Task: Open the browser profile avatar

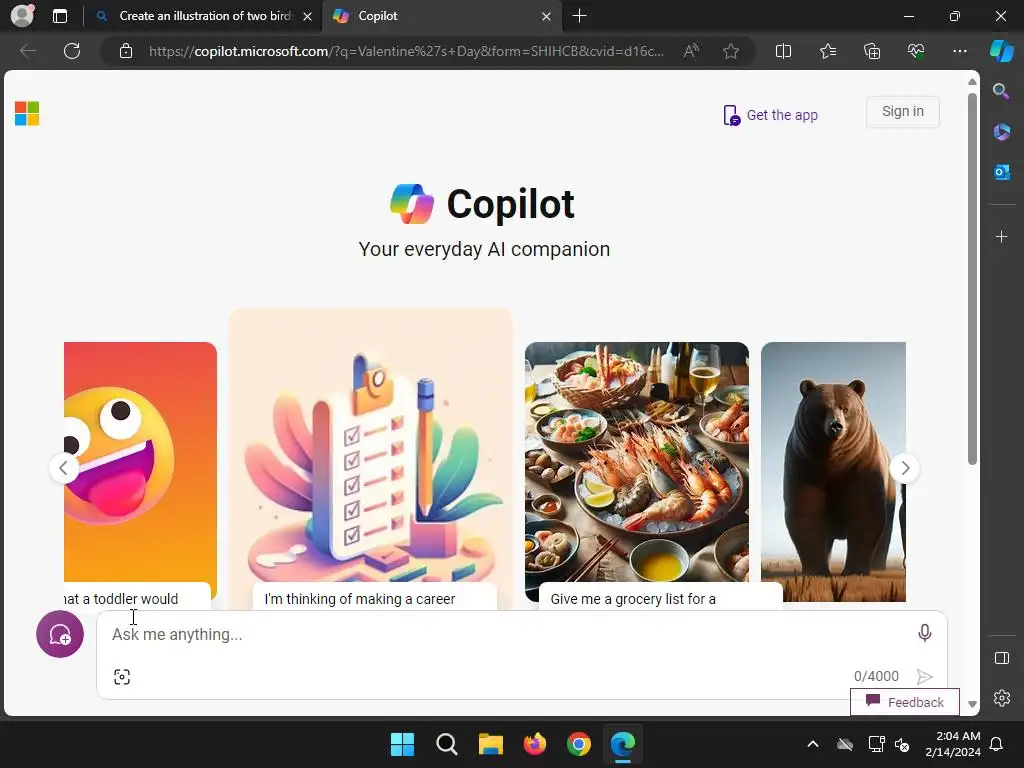Action: pyautogui.click(x=22, y=16)
